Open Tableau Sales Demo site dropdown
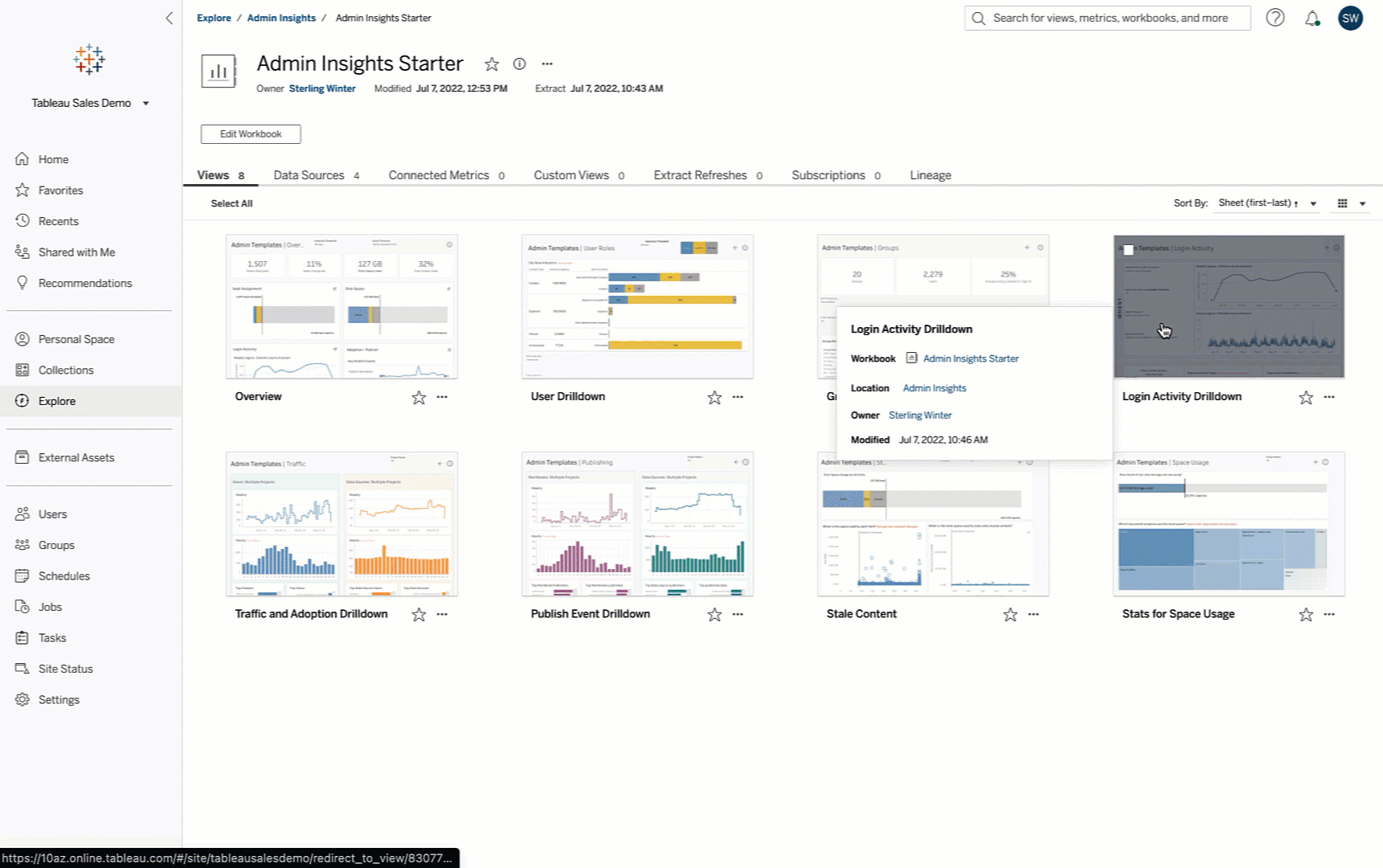 coord(90,103)
